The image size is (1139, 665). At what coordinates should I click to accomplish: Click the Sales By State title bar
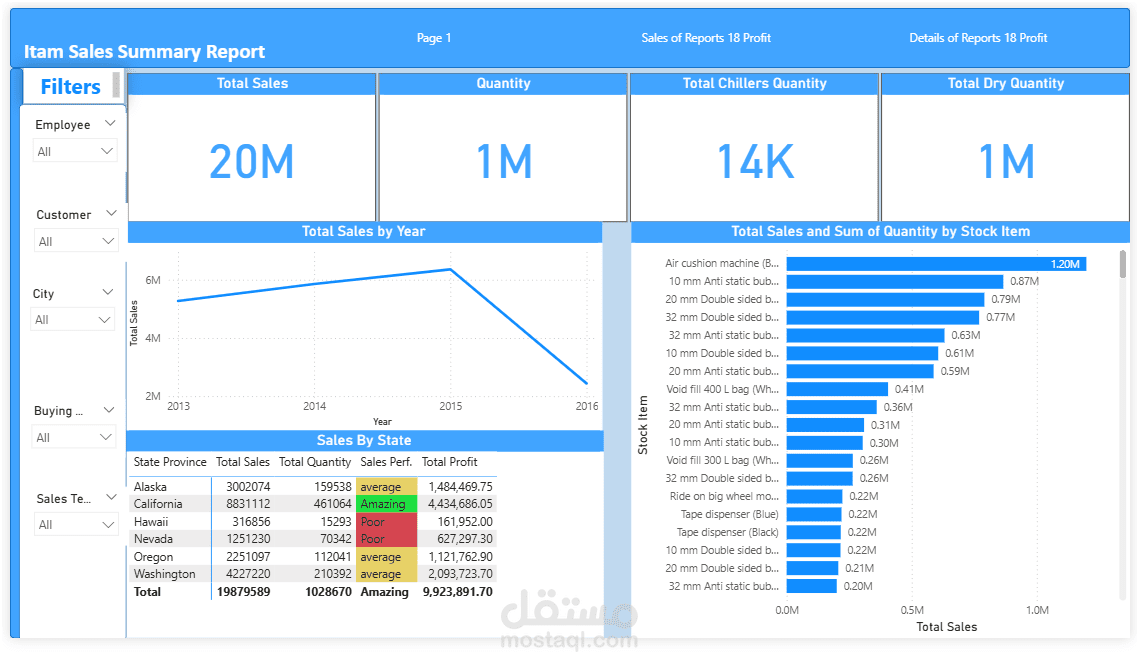(x=365, y=440)
